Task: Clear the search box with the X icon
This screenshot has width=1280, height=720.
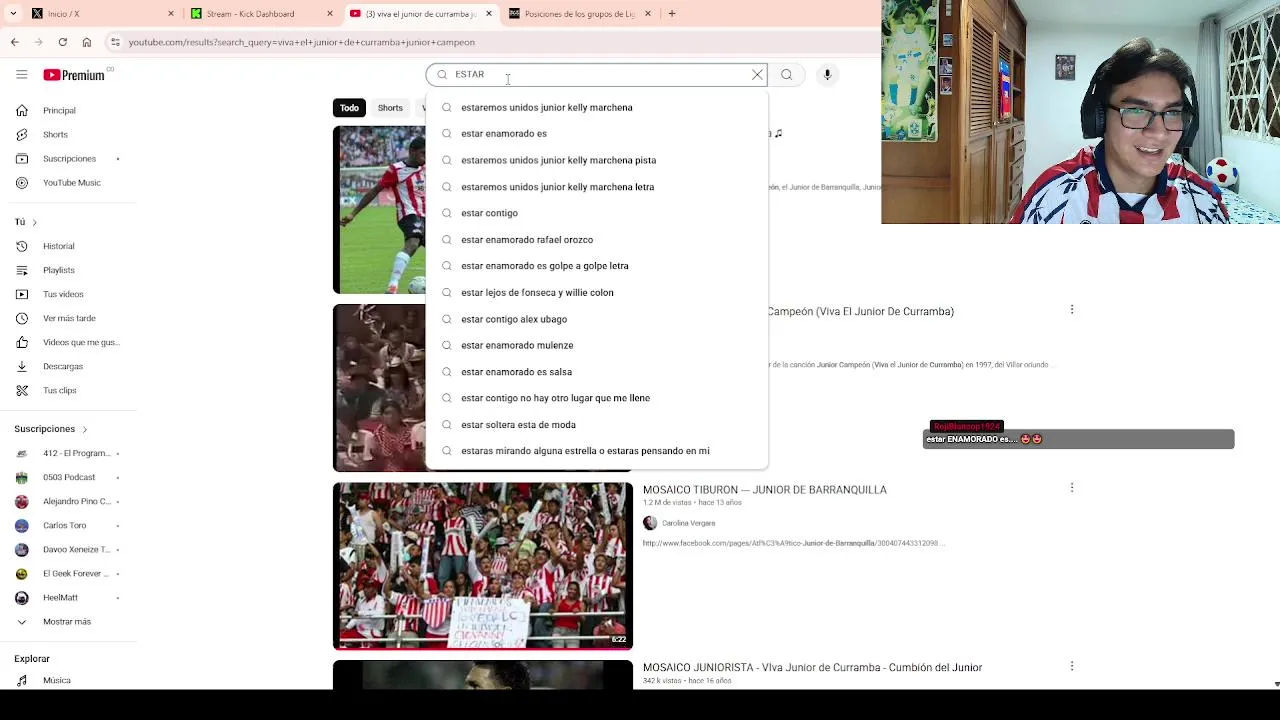Action: point(757,74)
